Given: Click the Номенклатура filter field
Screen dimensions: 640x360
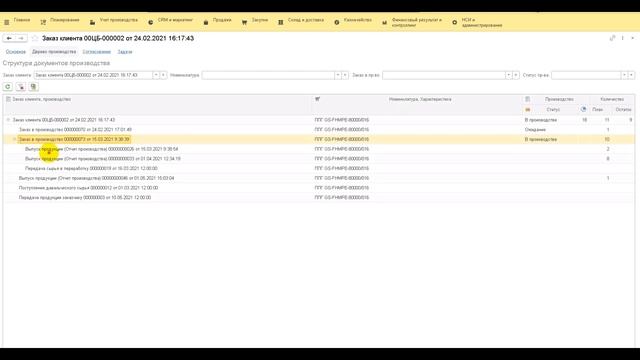Looking at the screenshot, I should pyautogui.click(x=268, y=75).
